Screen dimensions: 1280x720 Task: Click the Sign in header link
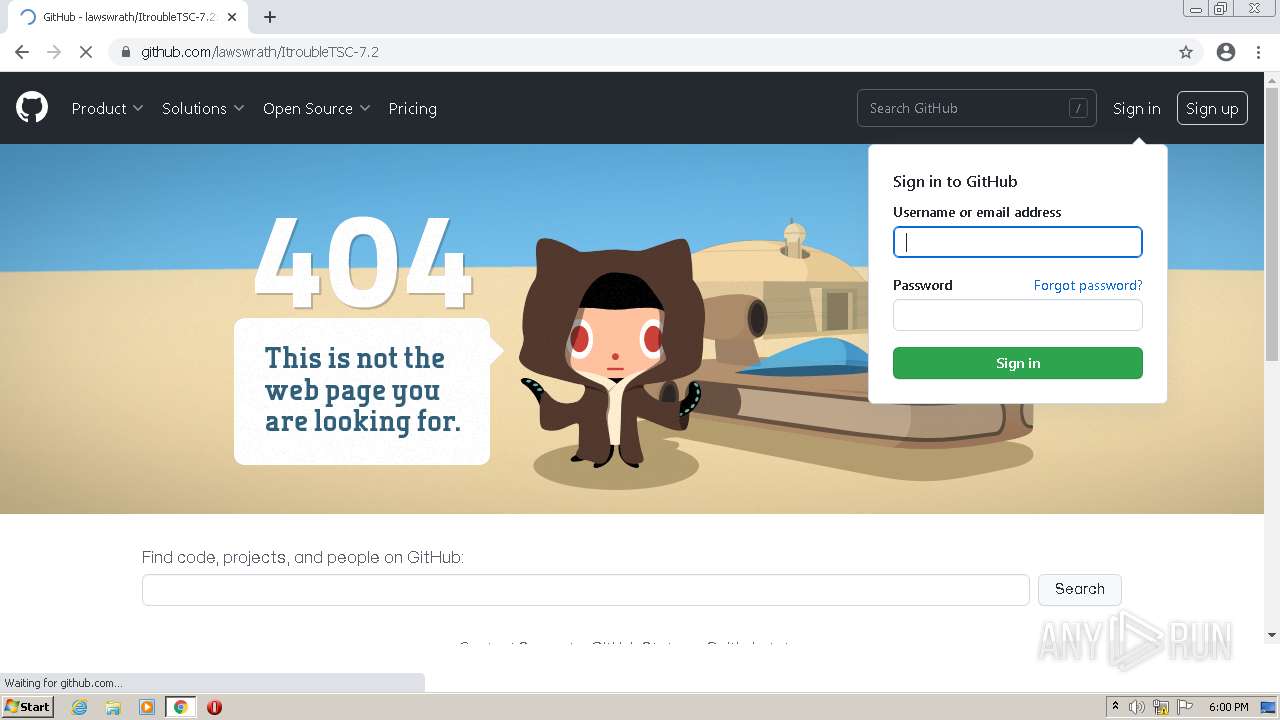pyautogui.click(x=1137, y=108)
